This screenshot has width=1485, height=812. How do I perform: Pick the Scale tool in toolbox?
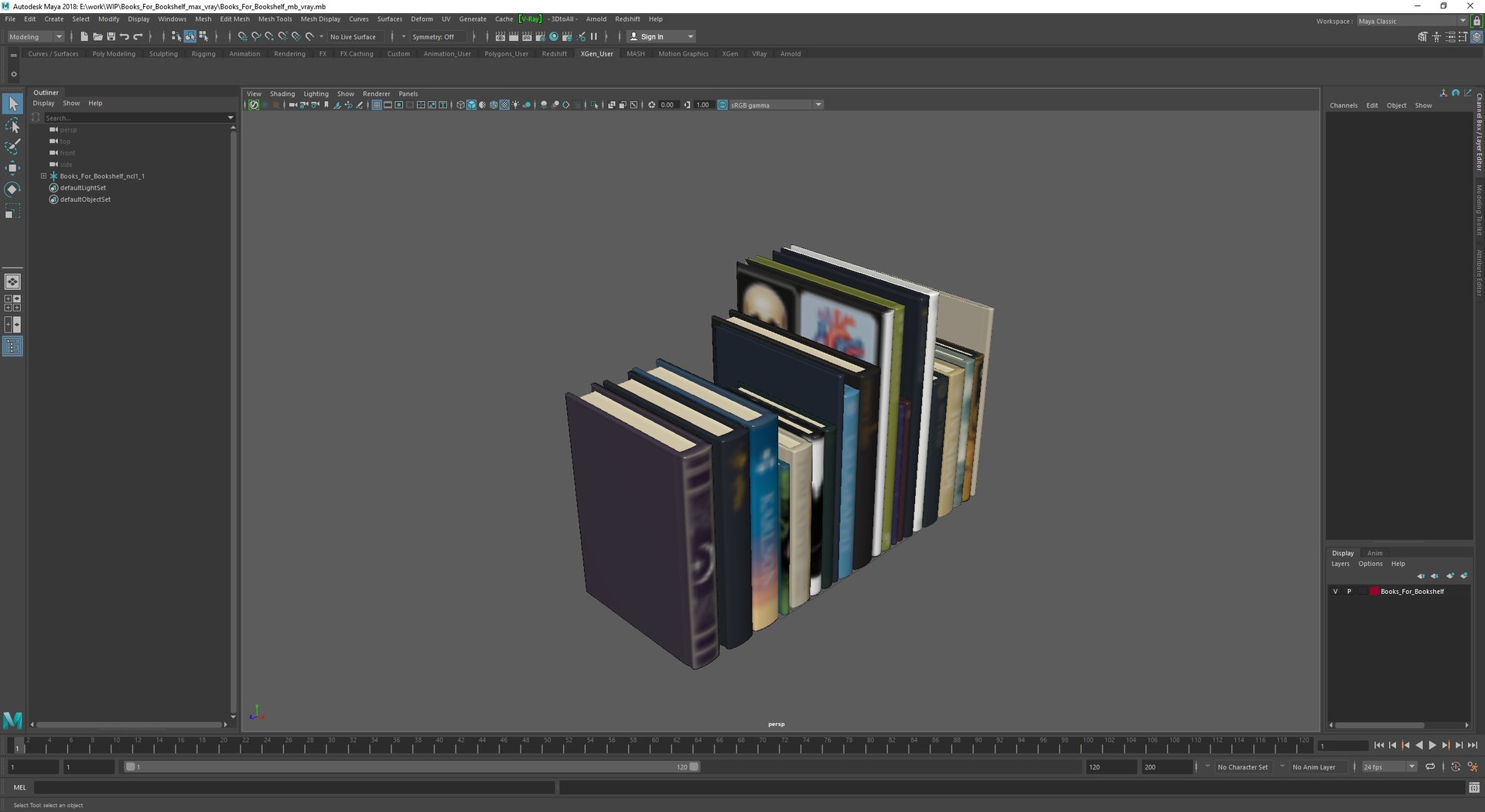[x=12, y=211]
